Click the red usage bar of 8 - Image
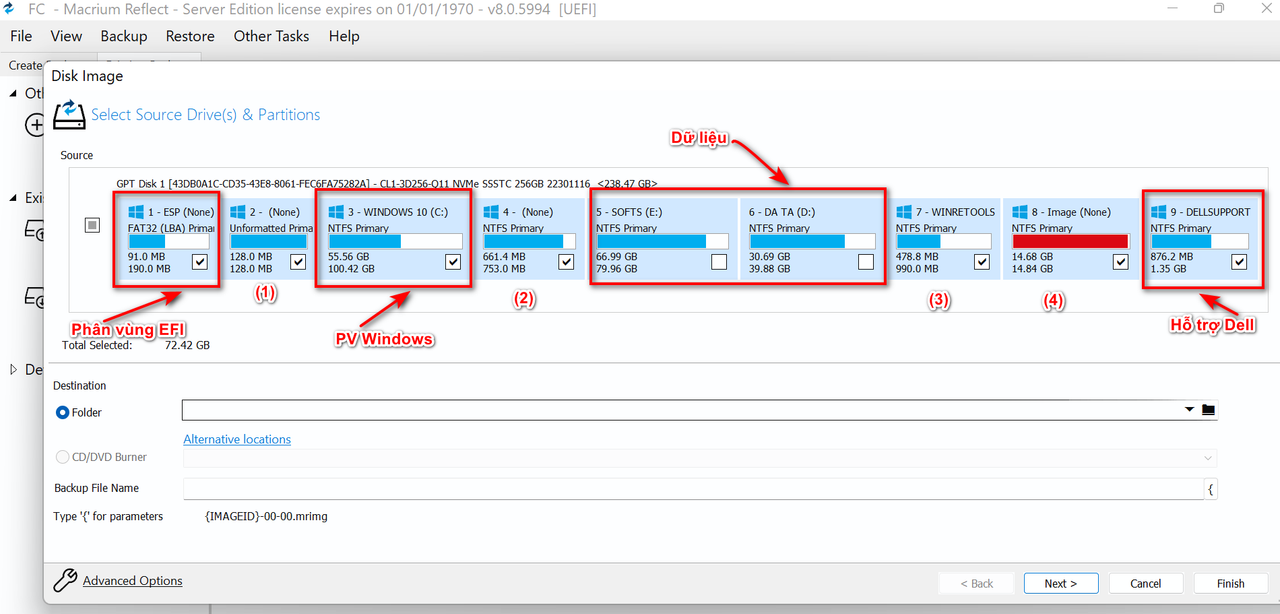Screen dimensions: 1280x614 [1070, 241]
